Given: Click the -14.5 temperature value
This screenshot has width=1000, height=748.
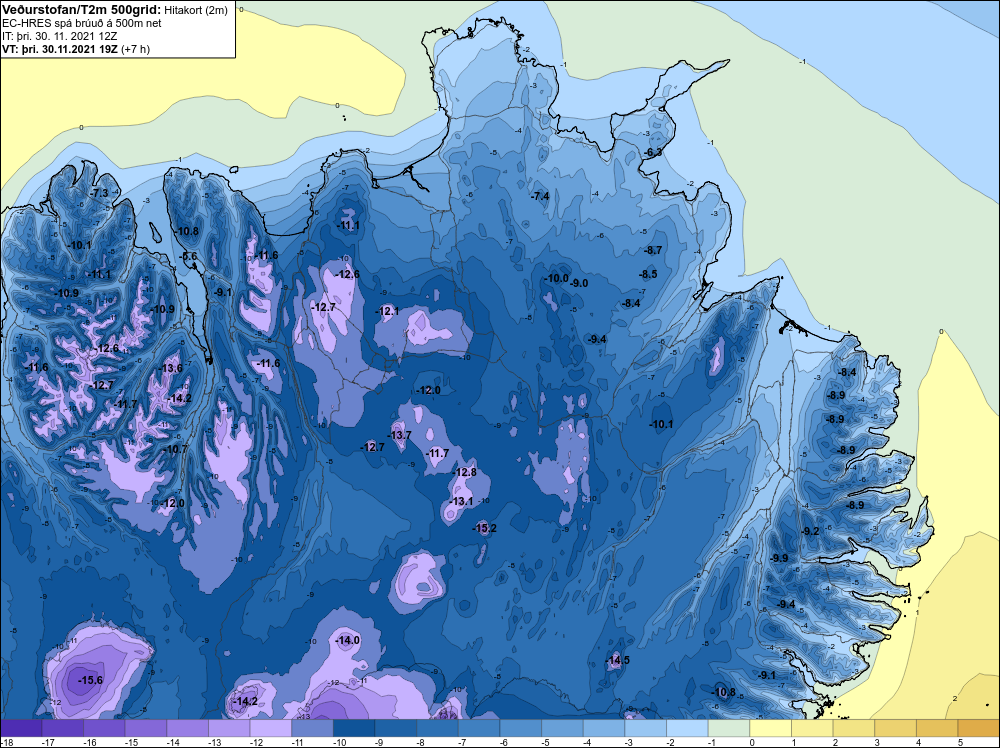Looking at the screenshot, I should tap(617, 660).
